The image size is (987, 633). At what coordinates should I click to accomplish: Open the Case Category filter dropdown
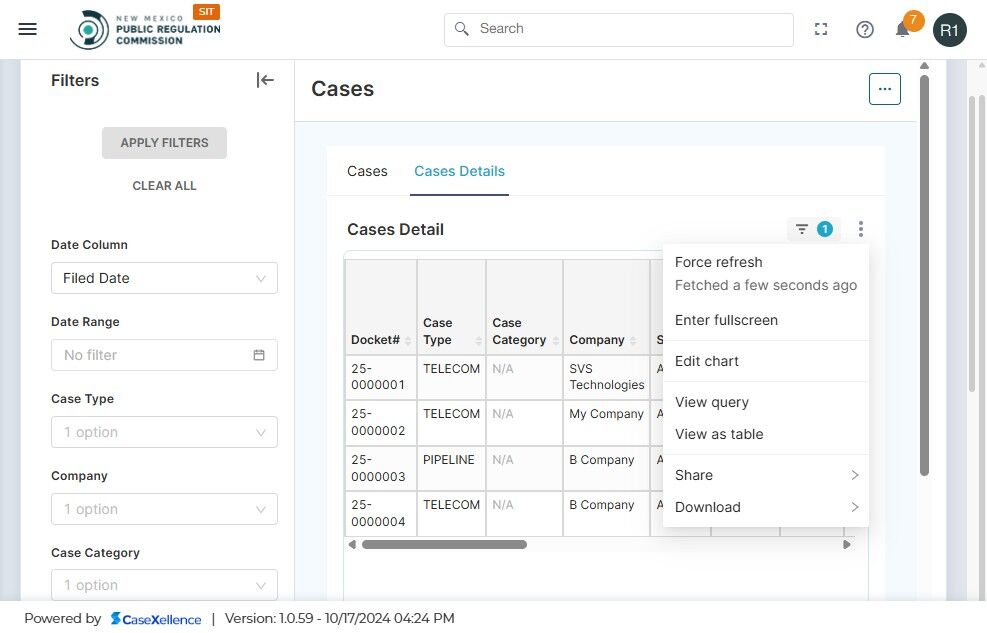tap(164, 585)
